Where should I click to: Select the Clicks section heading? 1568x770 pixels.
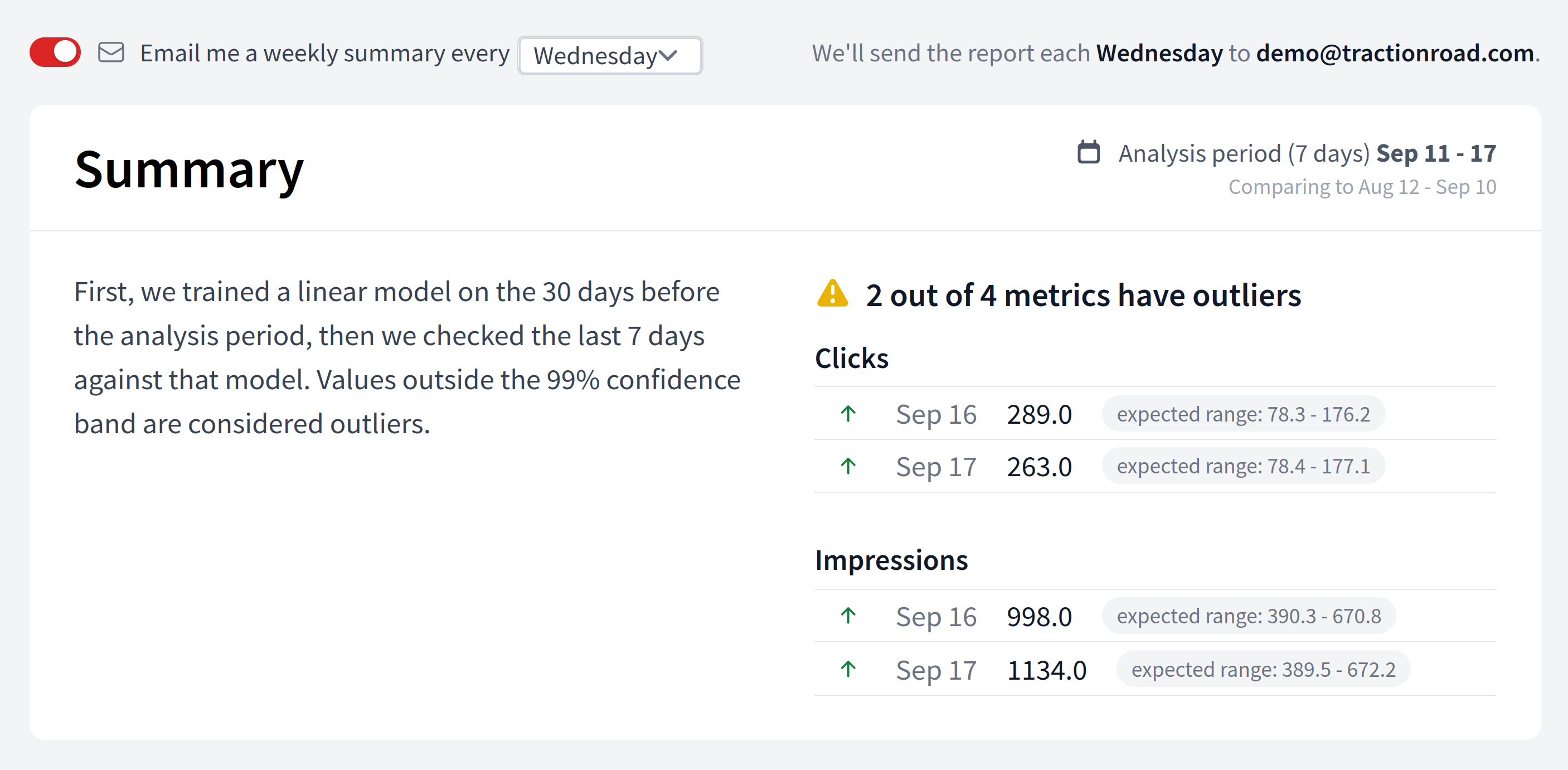852,358
